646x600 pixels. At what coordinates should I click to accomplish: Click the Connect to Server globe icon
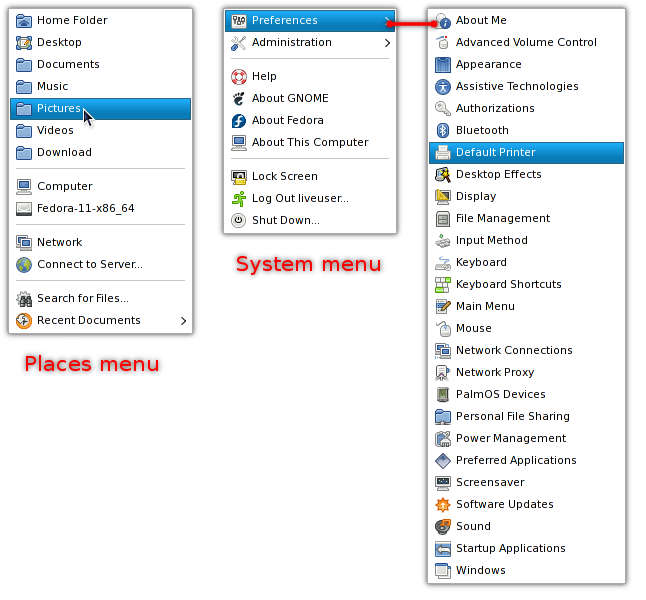(x=24, y=265)
